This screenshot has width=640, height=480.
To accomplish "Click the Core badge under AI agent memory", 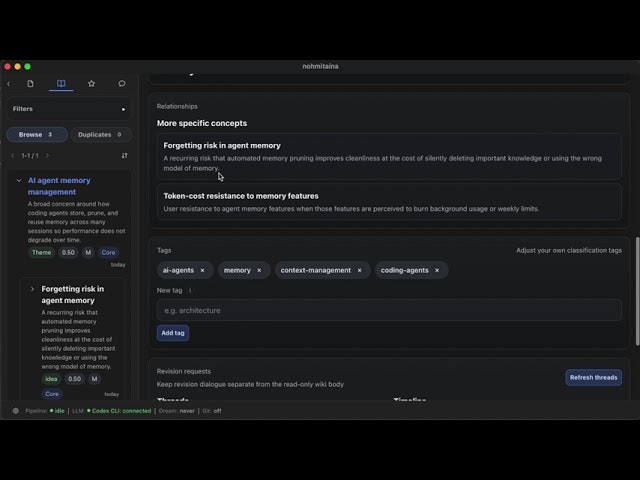I will tap(108, 253).
